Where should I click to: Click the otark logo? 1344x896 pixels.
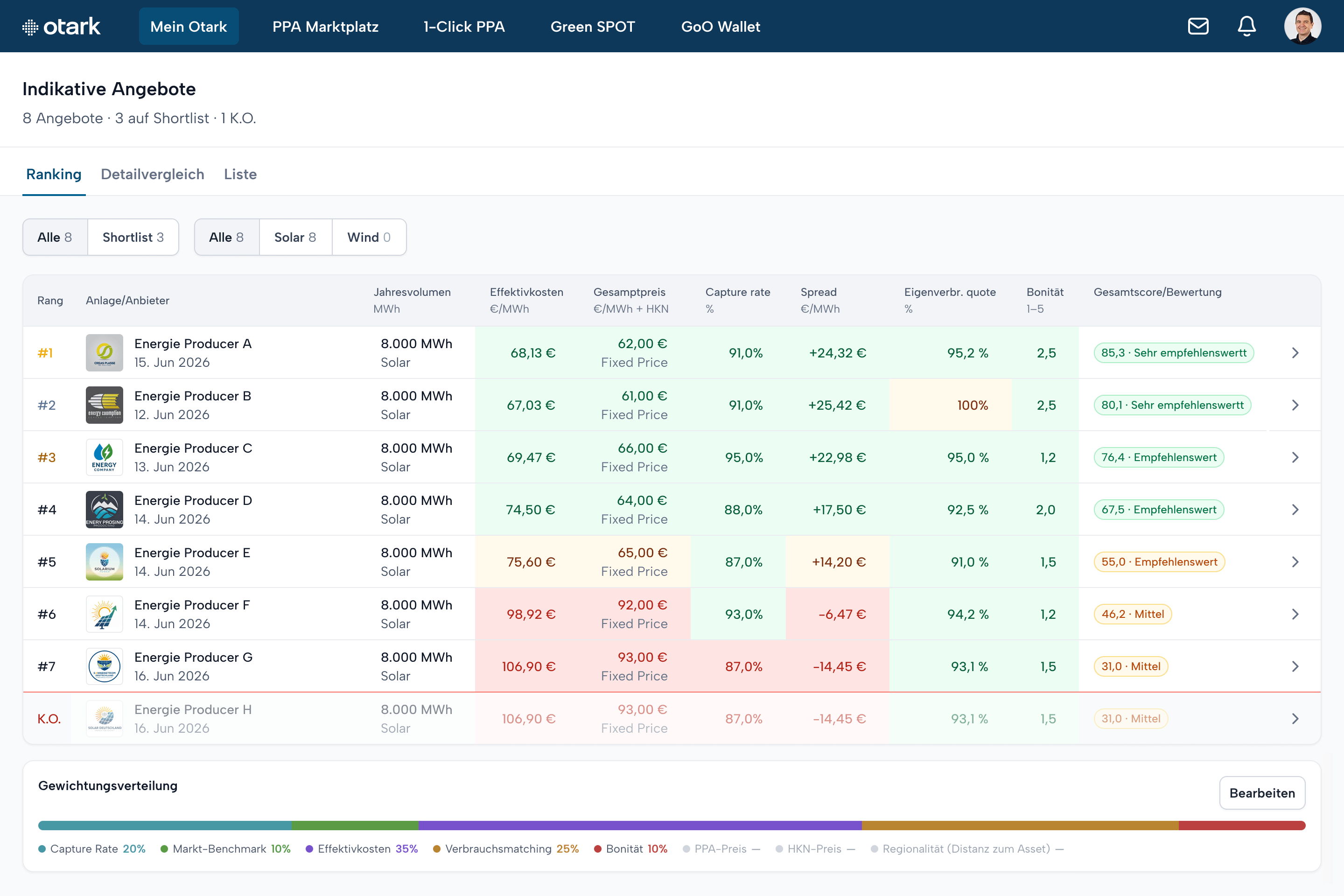coord(61,26)
